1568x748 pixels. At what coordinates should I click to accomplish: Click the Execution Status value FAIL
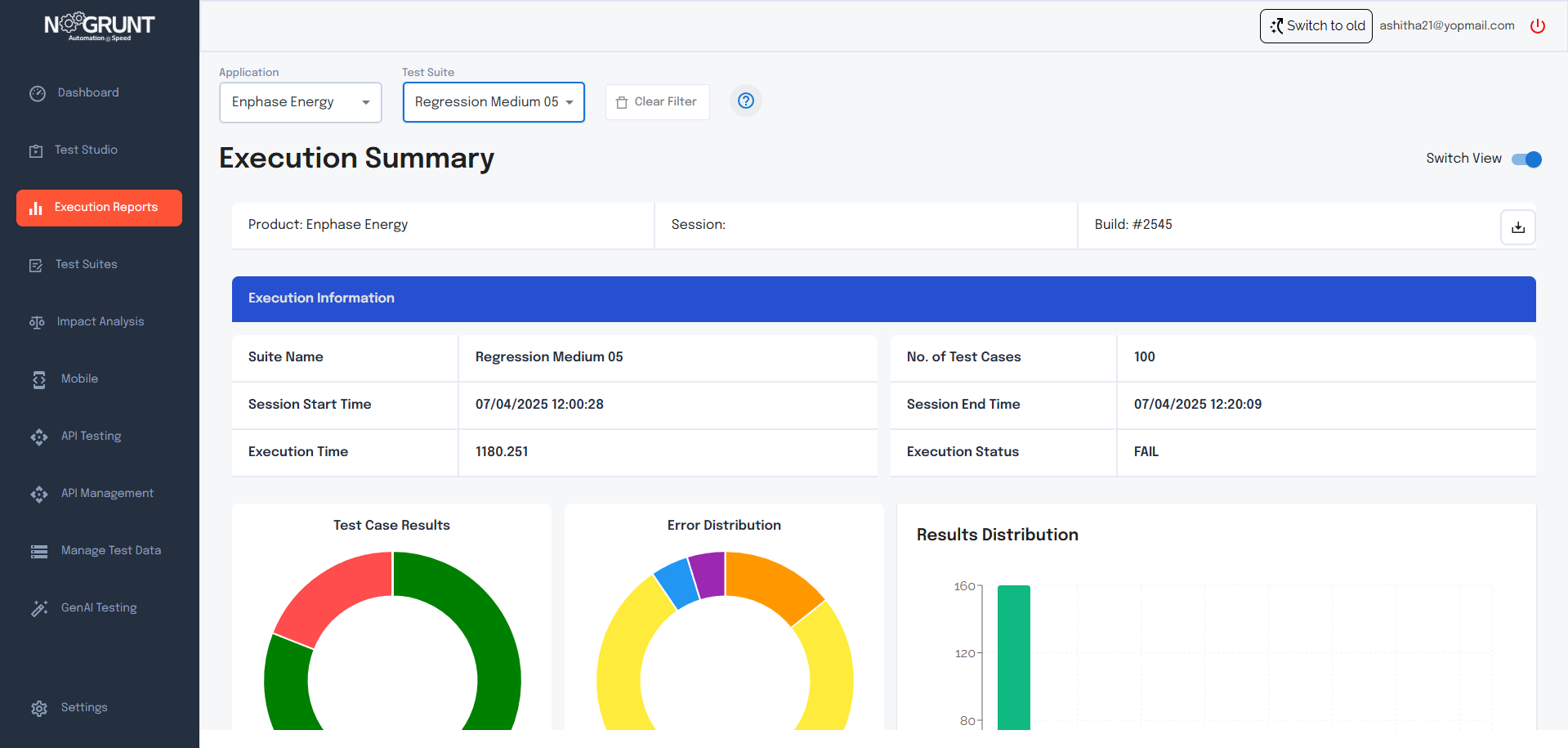point(1146,452)
